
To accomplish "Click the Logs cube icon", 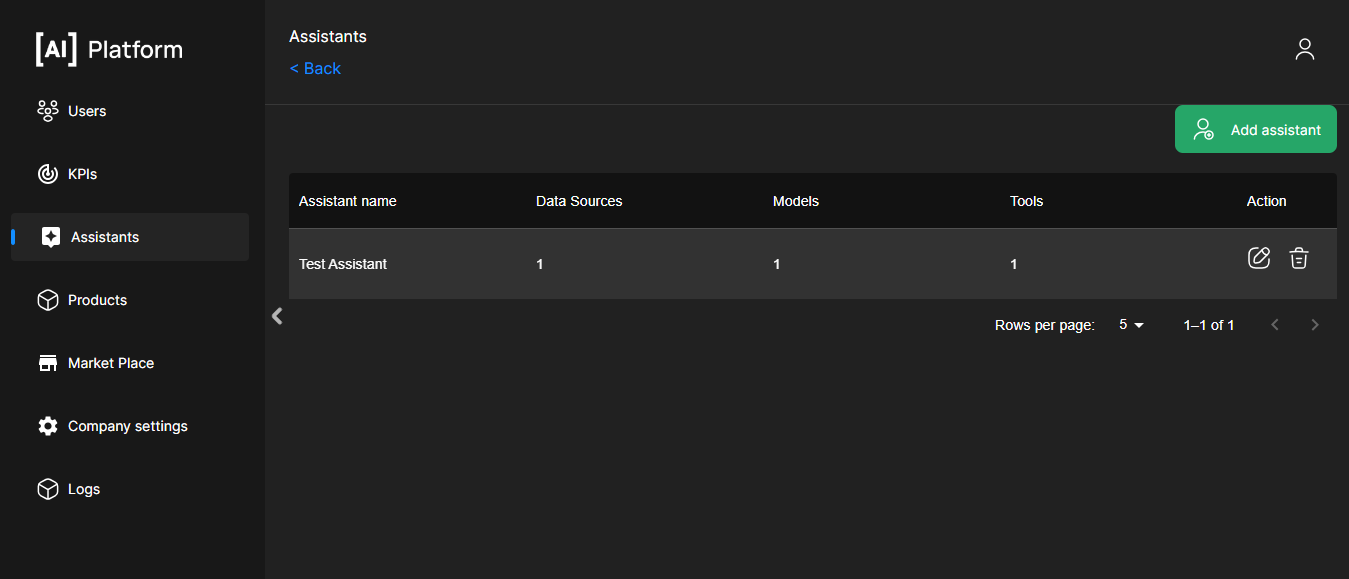I will 47,489.
